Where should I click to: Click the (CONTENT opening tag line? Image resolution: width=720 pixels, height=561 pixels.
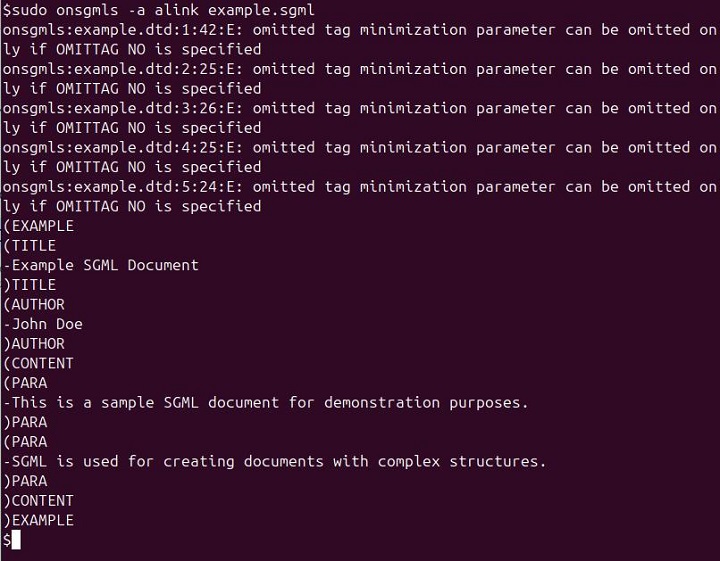click(39, 363)
